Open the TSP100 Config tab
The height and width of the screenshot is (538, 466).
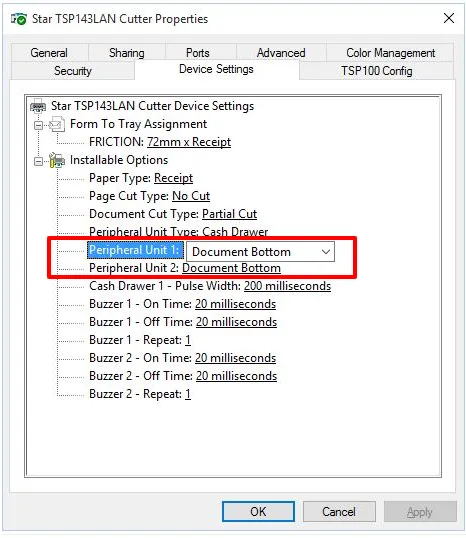376,71
